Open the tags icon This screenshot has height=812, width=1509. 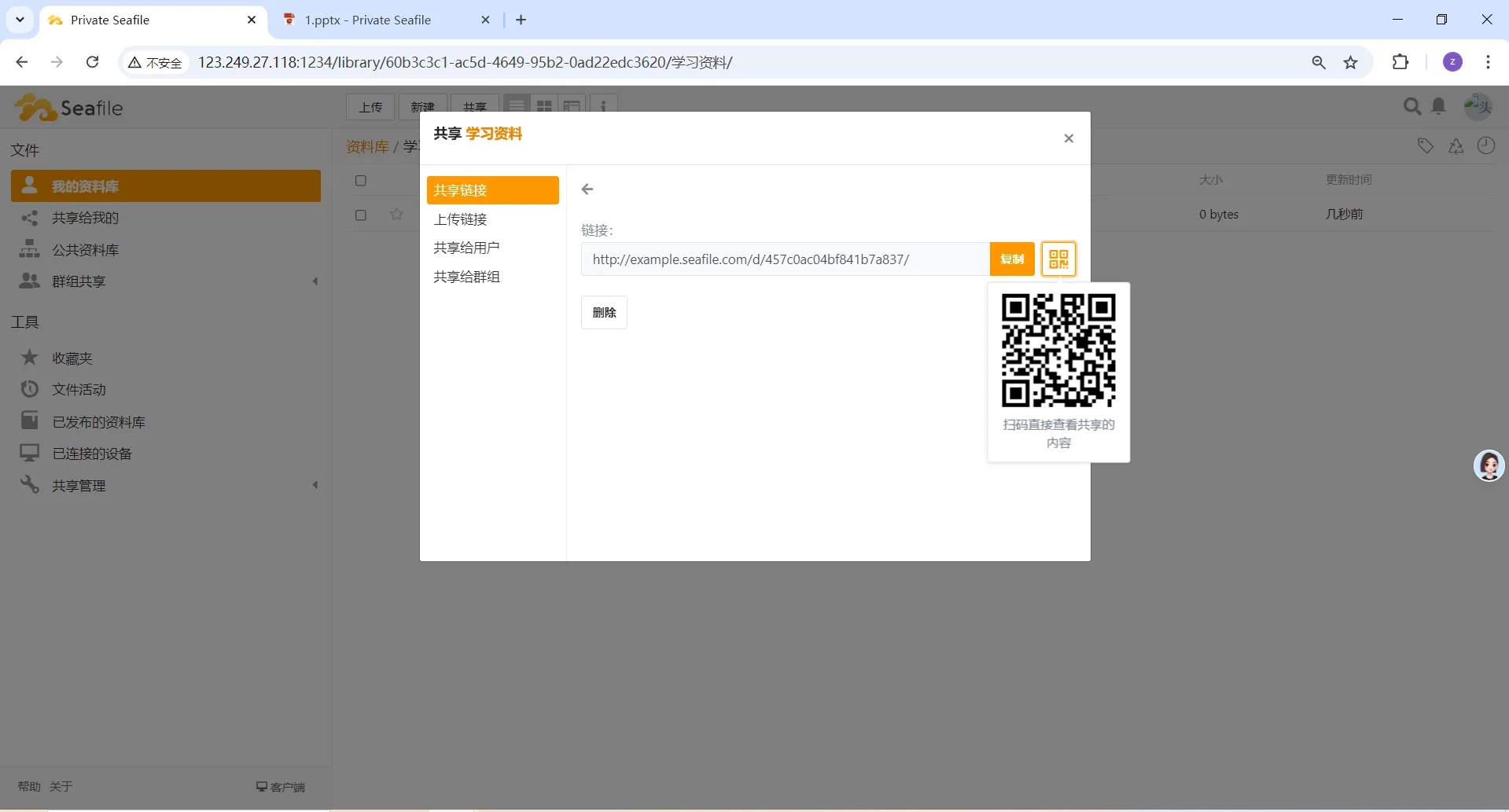(x=1425, y=145)
